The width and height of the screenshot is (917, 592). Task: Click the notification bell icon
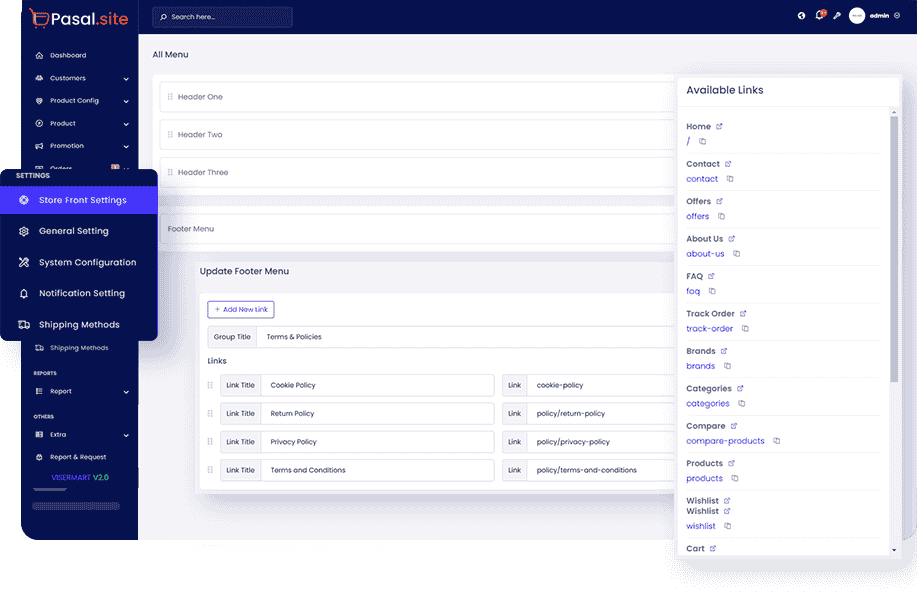point(820,16)
